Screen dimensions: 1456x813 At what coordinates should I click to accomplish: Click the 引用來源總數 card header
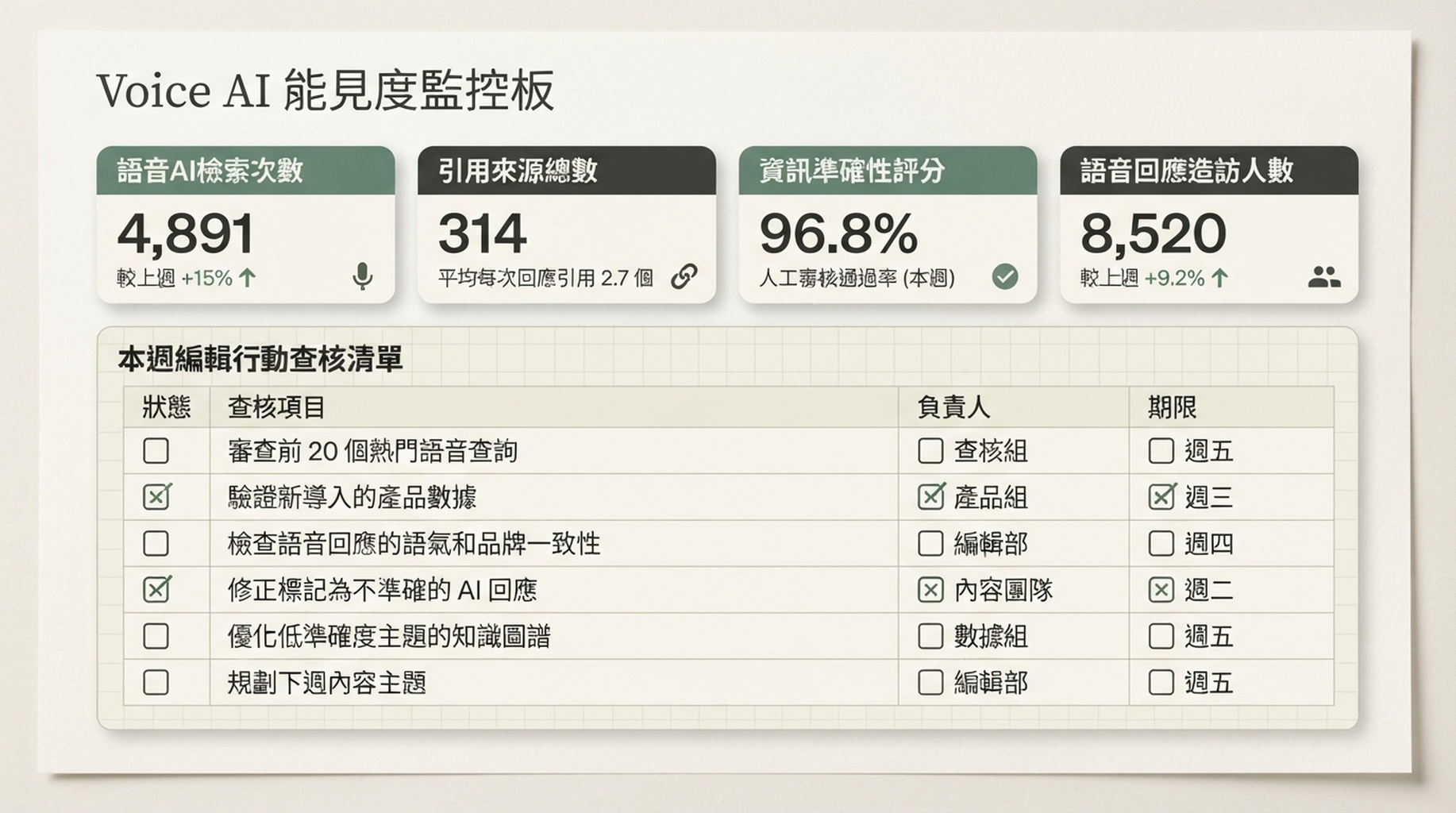tap(567, 171)
